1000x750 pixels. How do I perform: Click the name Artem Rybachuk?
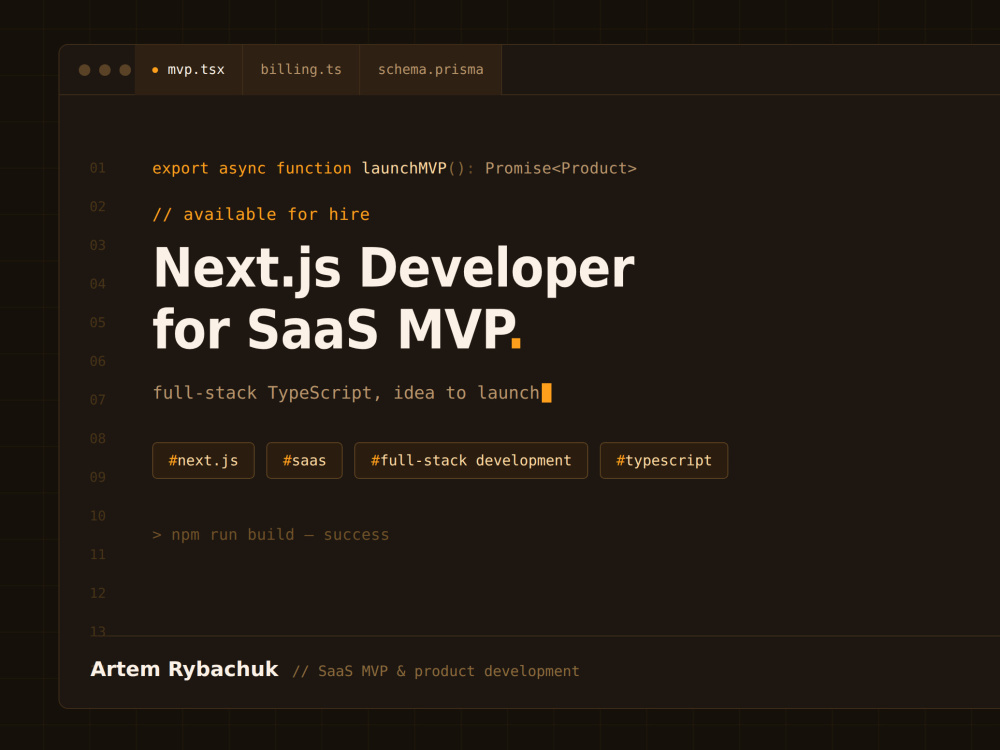(x=184, y=669)
